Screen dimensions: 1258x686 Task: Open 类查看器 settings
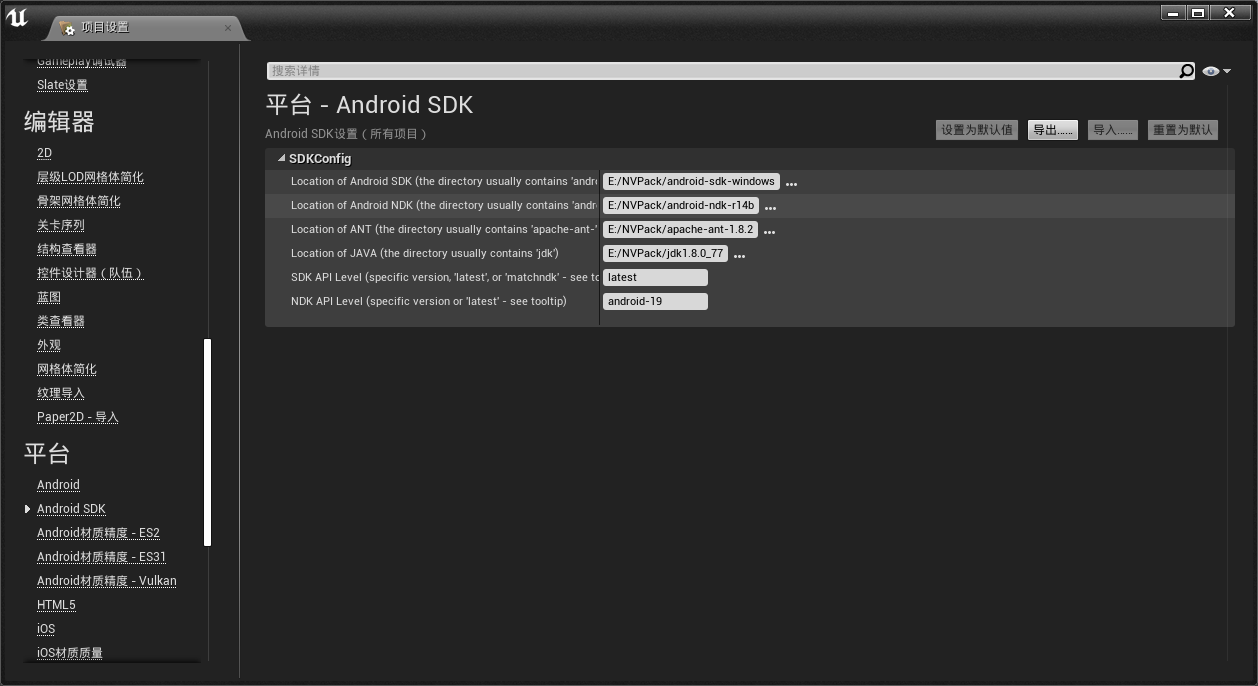pyautogui.click(x=61, y=321)
